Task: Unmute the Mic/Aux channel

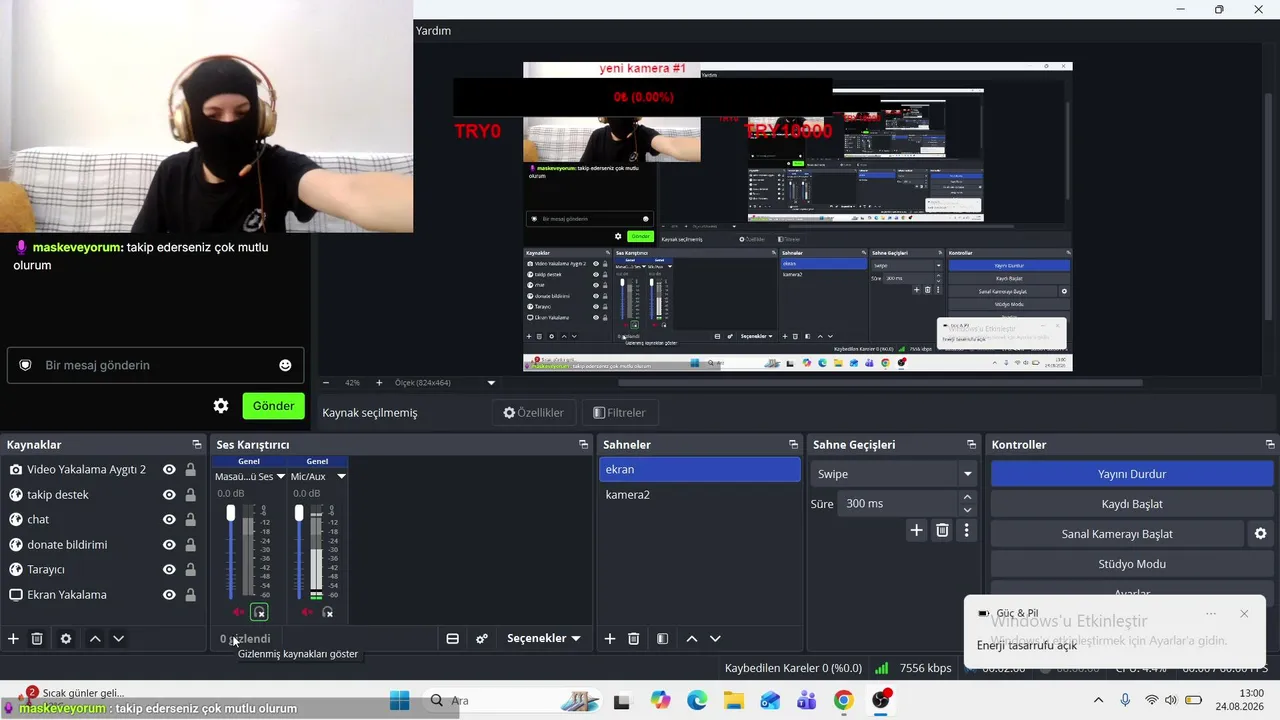Action: click(x=307, y=612)
